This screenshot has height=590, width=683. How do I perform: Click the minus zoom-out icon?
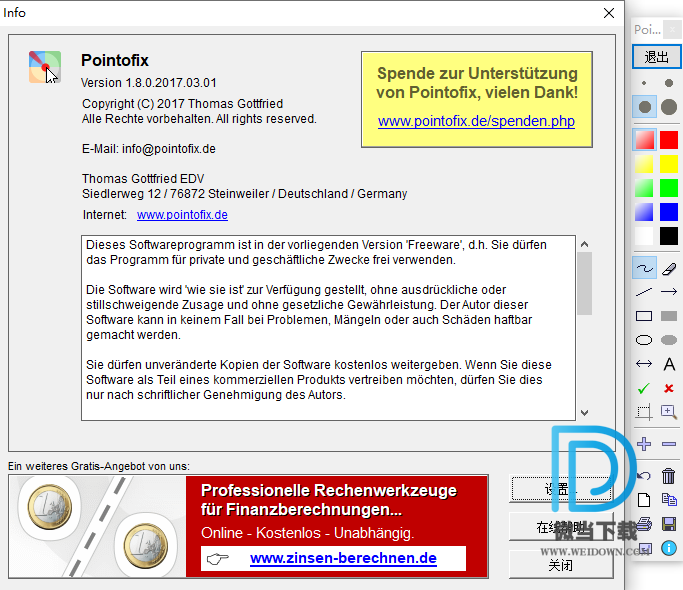tap(669, 444)
